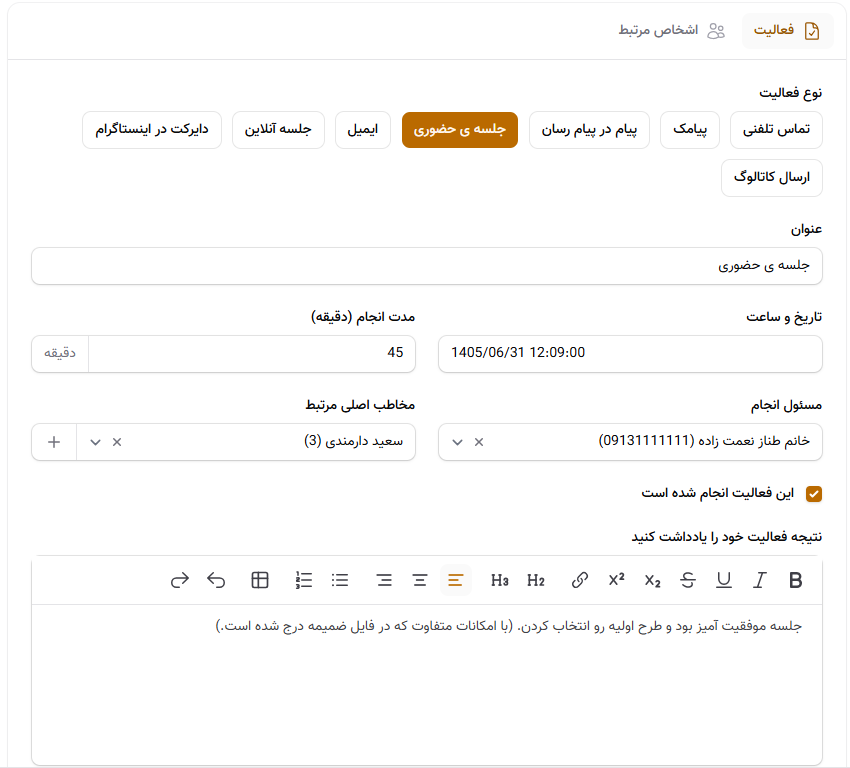Image resolution: width=850 pixels, height=768 pixels.
Task: Select پیام در پیام رسان activity type
Action: [589, 130]
